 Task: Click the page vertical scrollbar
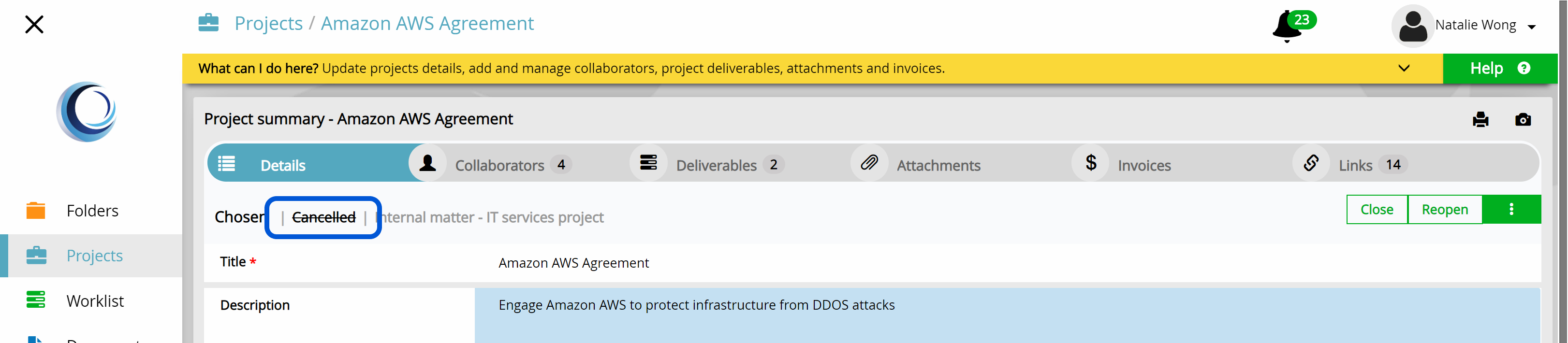point(1563,171)
